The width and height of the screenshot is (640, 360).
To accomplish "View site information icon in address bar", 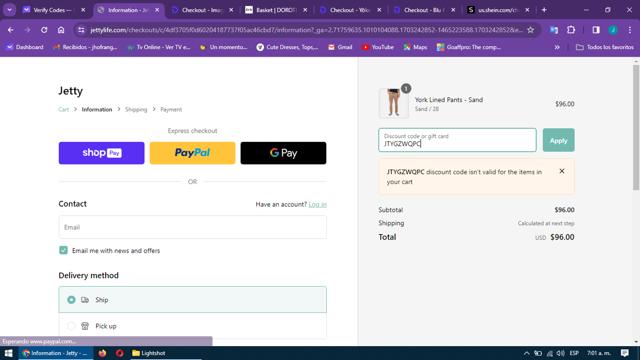I will 81,30.
